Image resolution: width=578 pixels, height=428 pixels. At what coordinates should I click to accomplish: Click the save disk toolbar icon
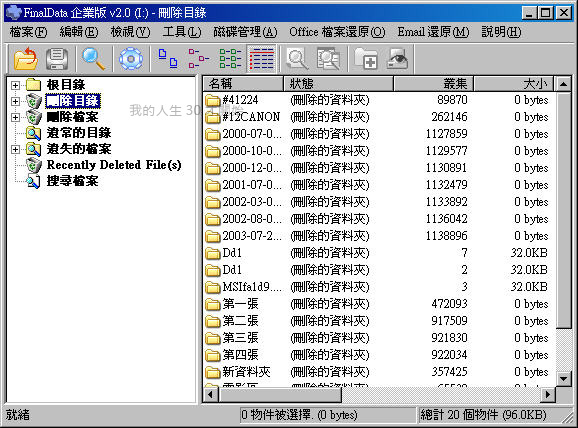tap(57, 59)
